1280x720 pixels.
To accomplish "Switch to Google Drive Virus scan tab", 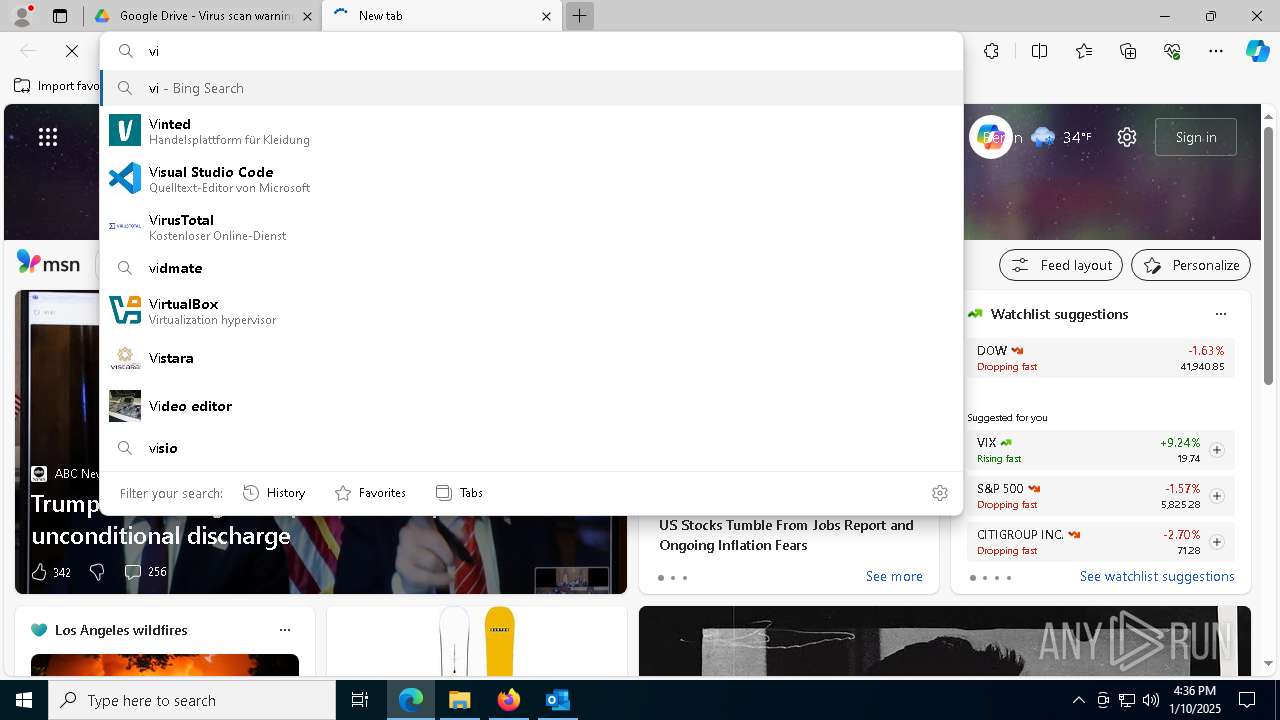I will coord(204,16).
